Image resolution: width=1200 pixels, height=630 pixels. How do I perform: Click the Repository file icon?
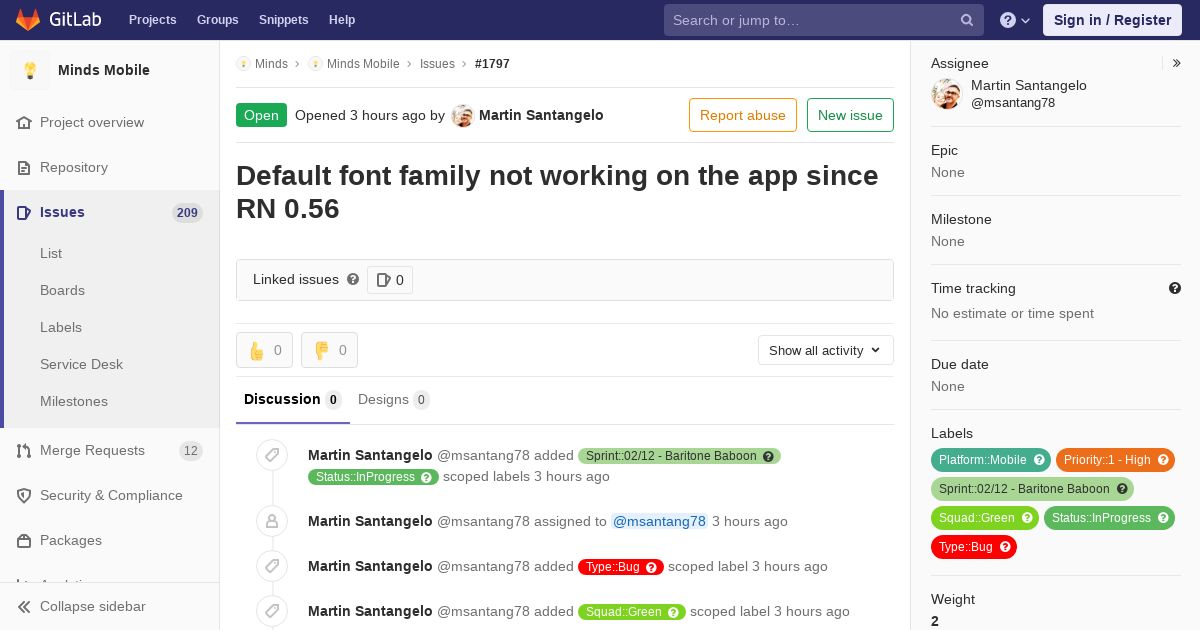24,167
